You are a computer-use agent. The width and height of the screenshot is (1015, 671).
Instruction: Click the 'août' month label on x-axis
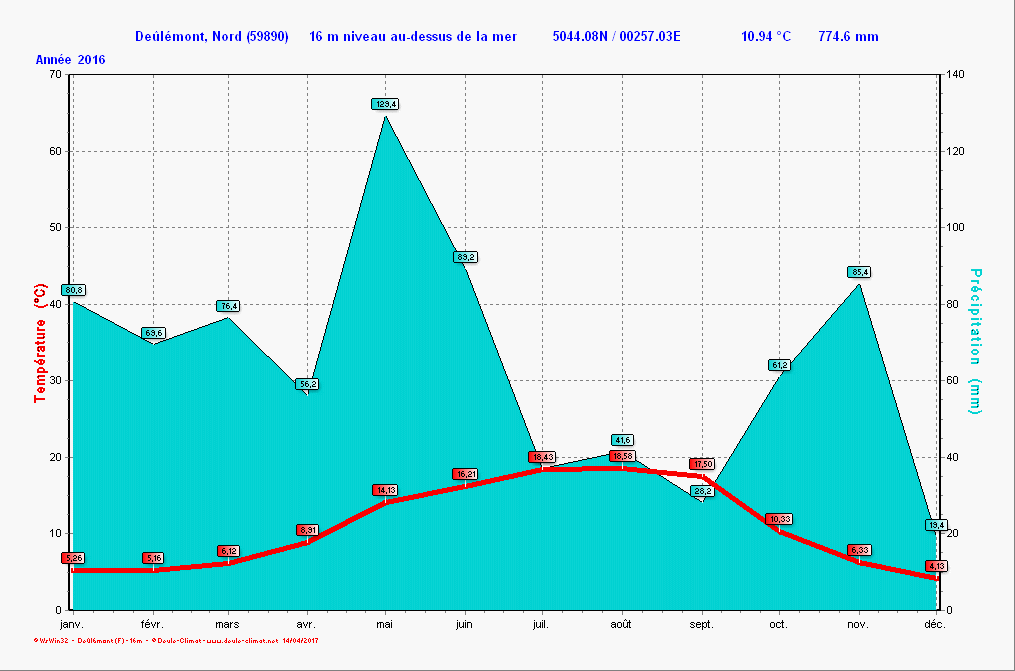pos(621,624)
